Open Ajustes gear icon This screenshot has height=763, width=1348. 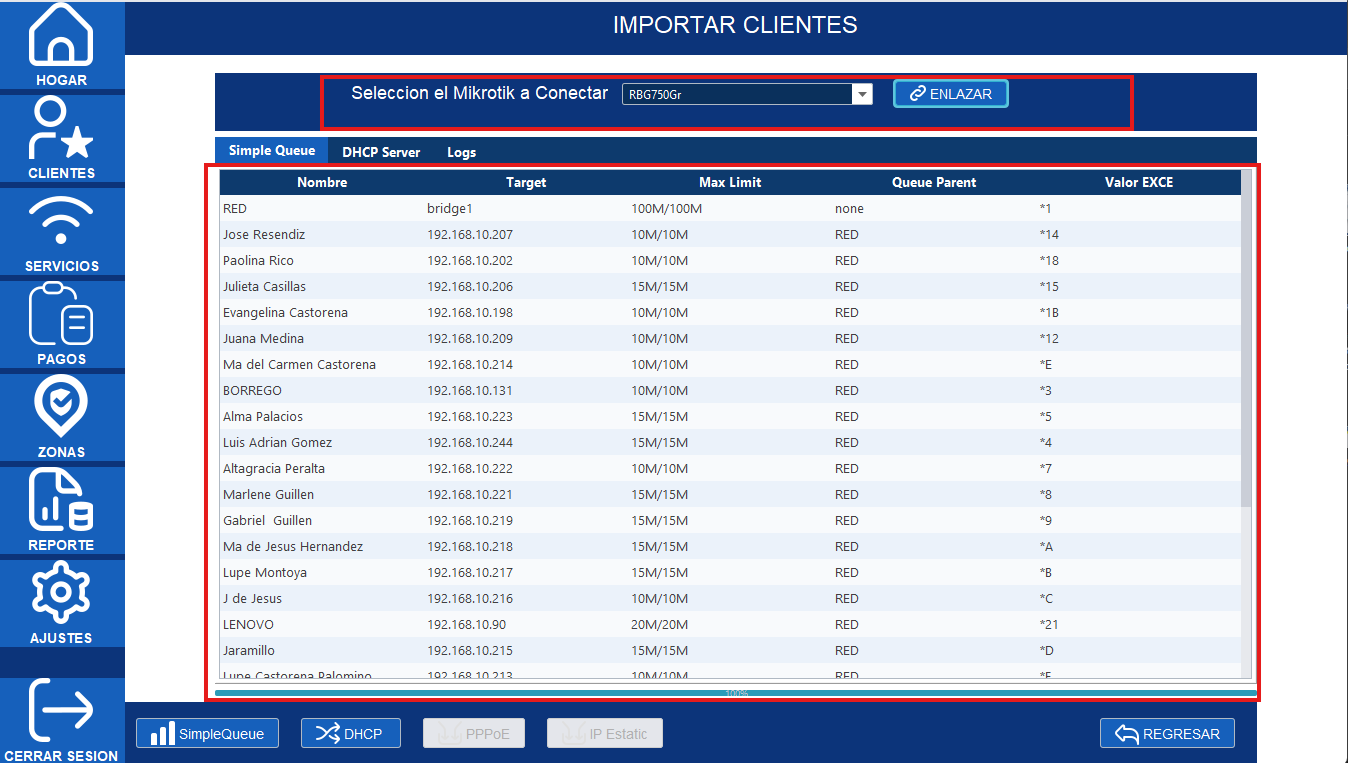point(61,594)
